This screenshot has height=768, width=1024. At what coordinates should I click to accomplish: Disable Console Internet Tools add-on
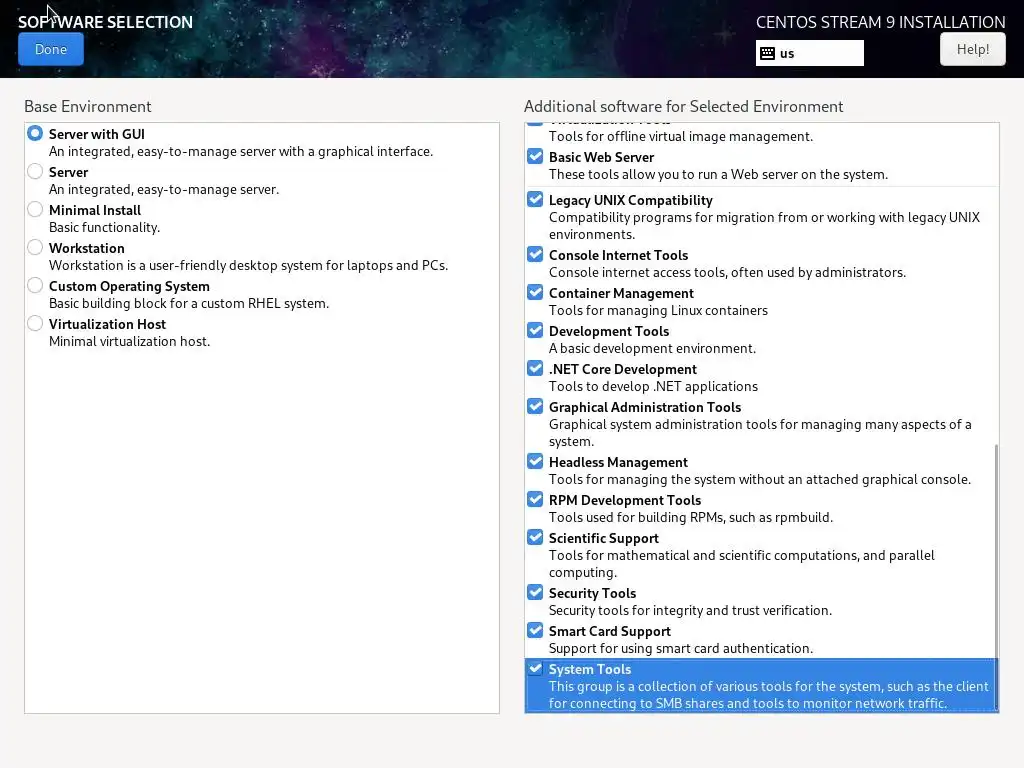536,255
